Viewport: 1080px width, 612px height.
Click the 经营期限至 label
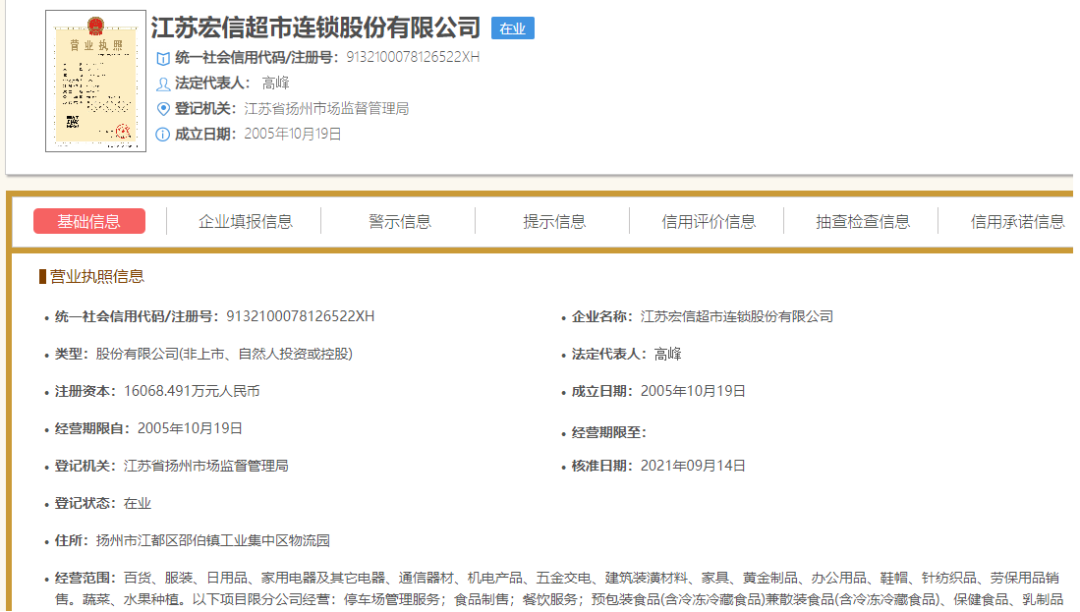609,432
